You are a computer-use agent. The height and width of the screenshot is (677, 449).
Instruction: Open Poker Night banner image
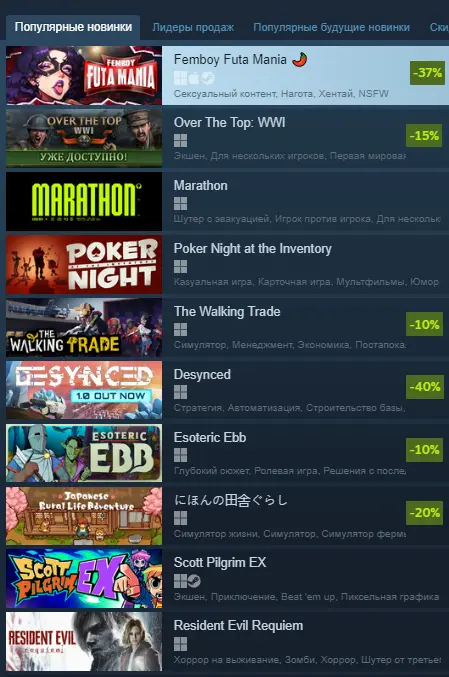click(x=84, y=265)
